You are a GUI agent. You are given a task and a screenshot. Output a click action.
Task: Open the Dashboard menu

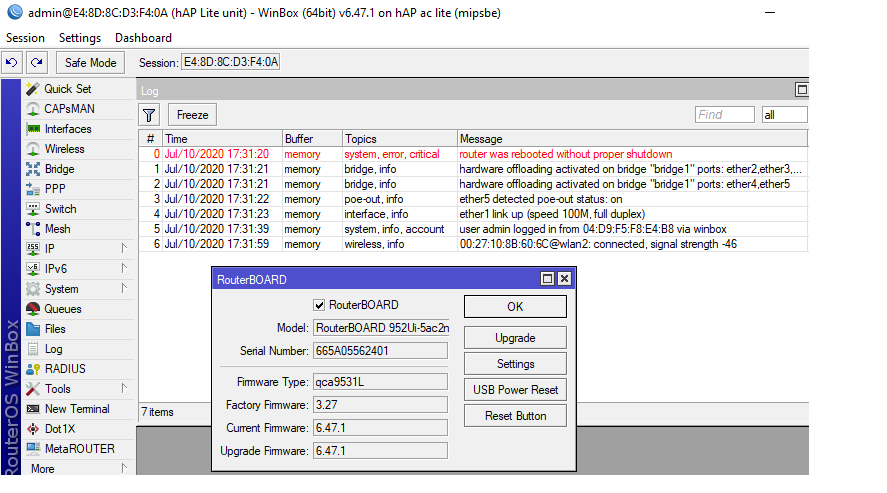click(x=143, y=38)
